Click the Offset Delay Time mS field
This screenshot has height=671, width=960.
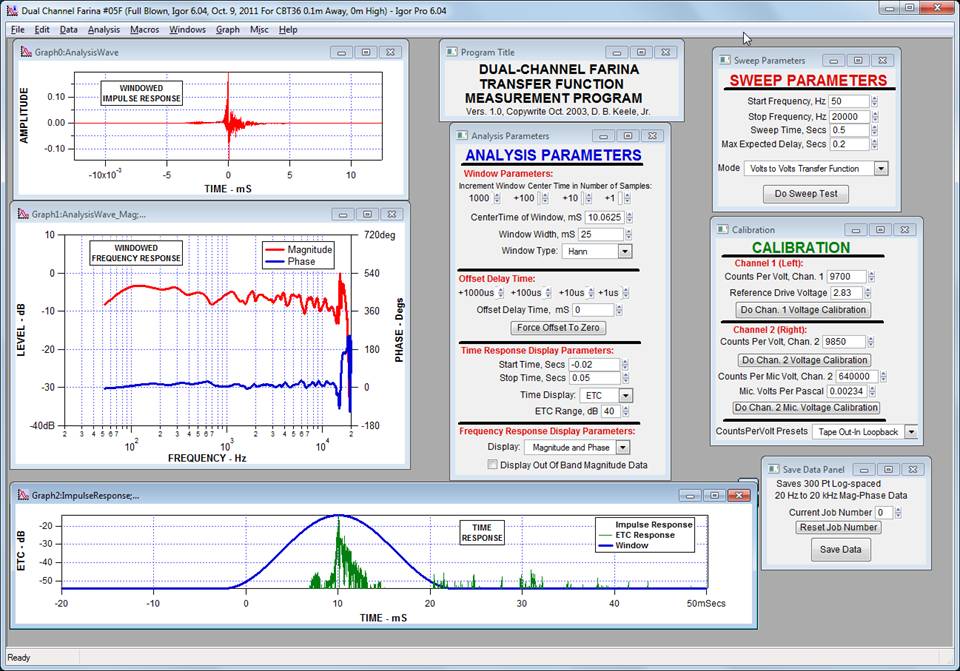click(593, 310)
